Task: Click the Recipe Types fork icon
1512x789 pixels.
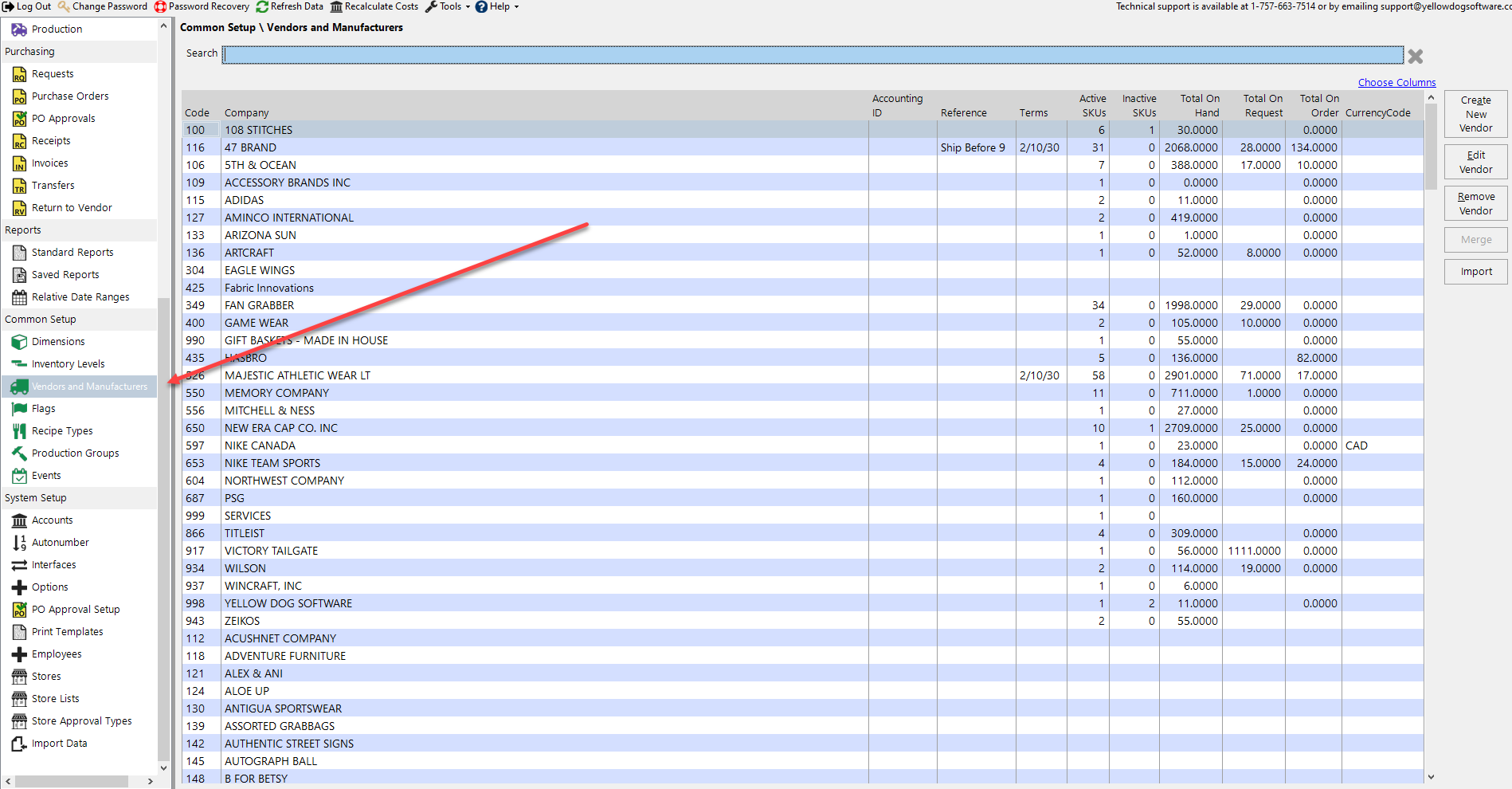Action: pyautogui.click(x=19, y=431)
